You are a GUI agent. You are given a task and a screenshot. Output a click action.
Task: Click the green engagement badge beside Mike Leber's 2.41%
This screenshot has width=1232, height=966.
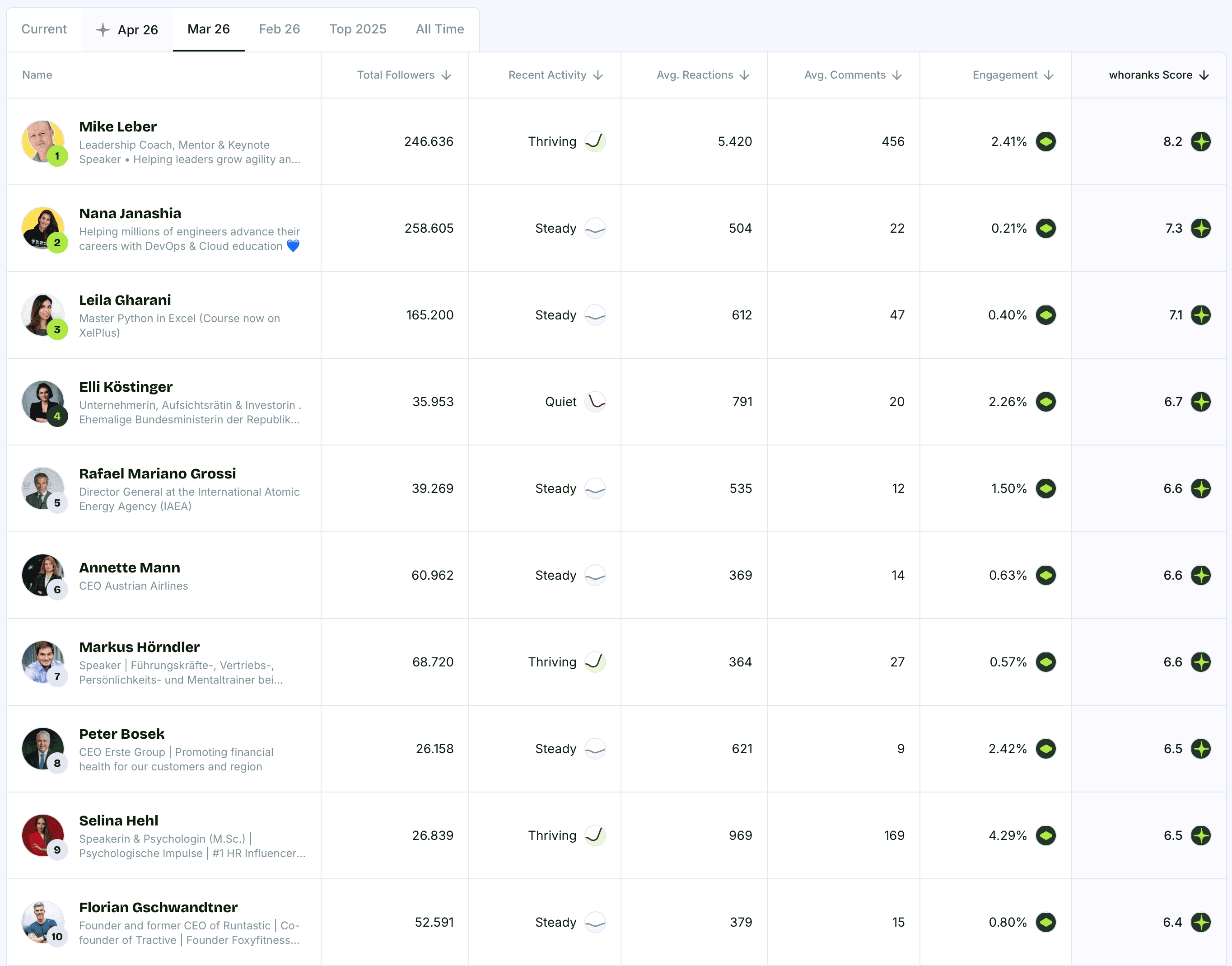pos(1046,141)
